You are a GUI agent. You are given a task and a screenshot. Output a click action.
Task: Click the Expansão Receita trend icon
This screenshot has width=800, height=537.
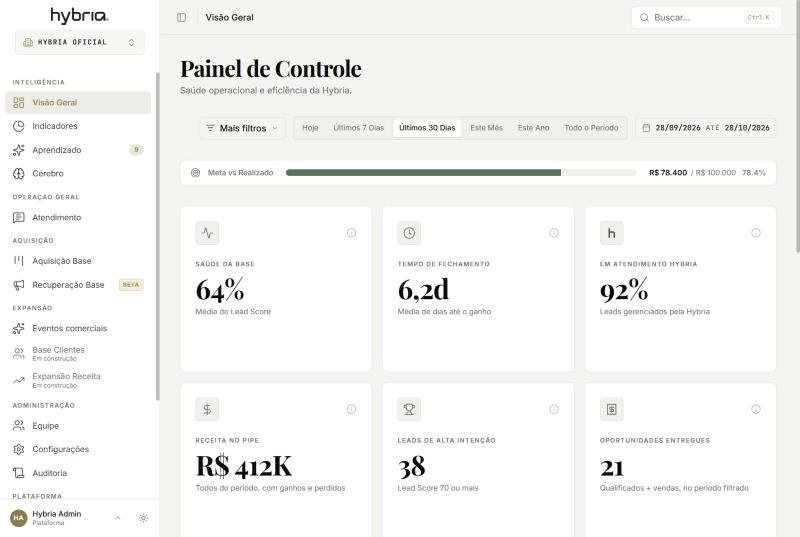19,380
